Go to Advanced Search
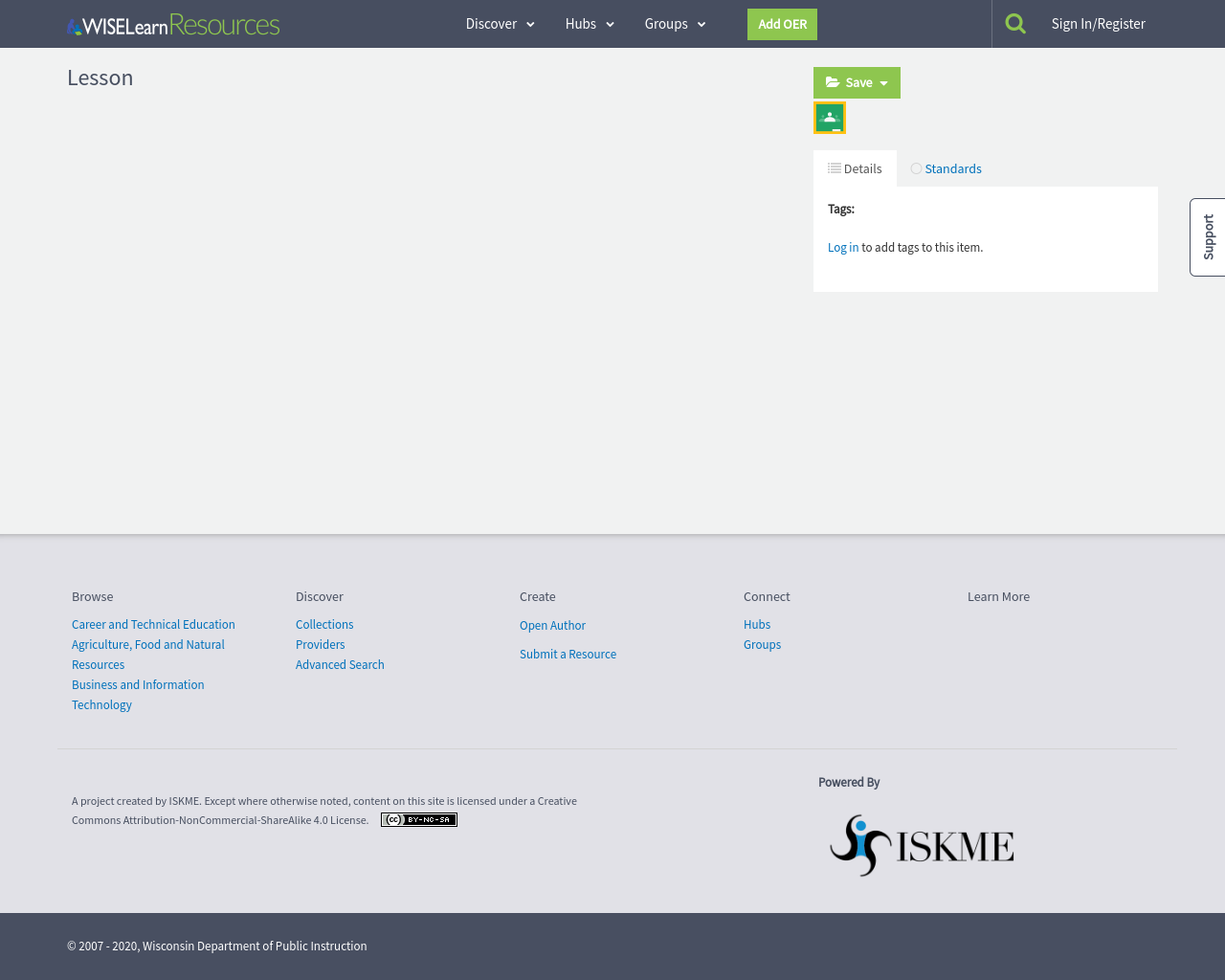Image resolution: width=1225 pixels, height=980 pixels. 340,664
